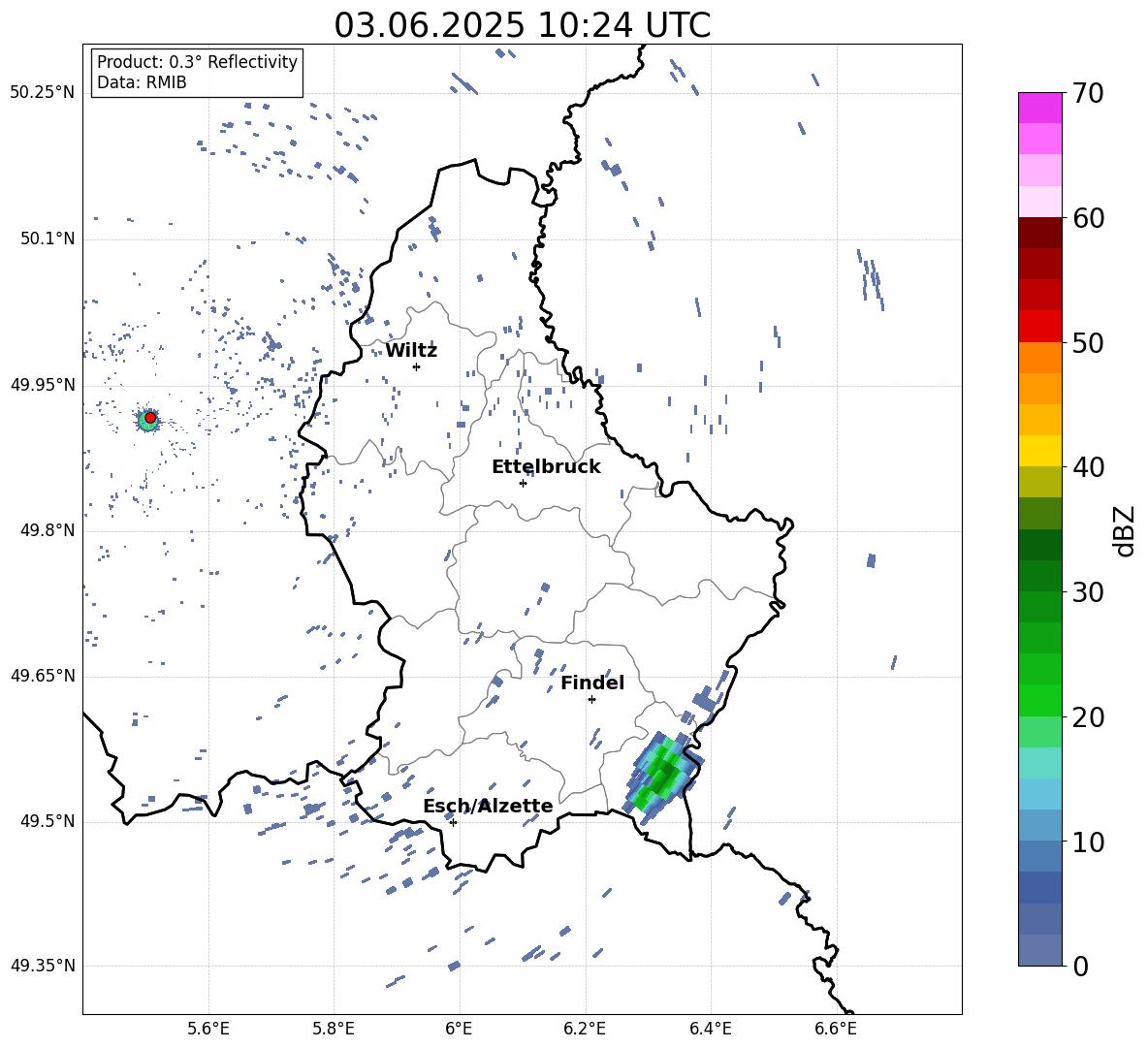This screenshot has width=1148, height=1048.
Task: Click the dBZ colorbar axis label
Action: [1126, 530]
